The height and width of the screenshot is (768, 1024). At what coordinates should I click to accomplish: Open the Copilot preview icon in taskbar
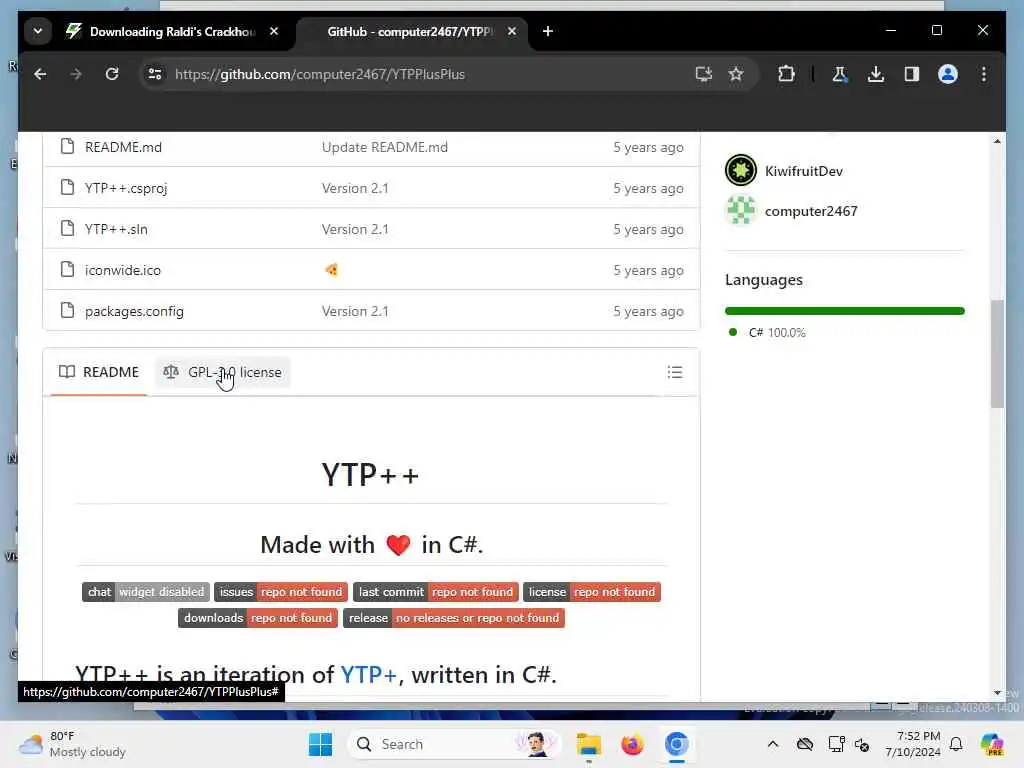[991, 744]
